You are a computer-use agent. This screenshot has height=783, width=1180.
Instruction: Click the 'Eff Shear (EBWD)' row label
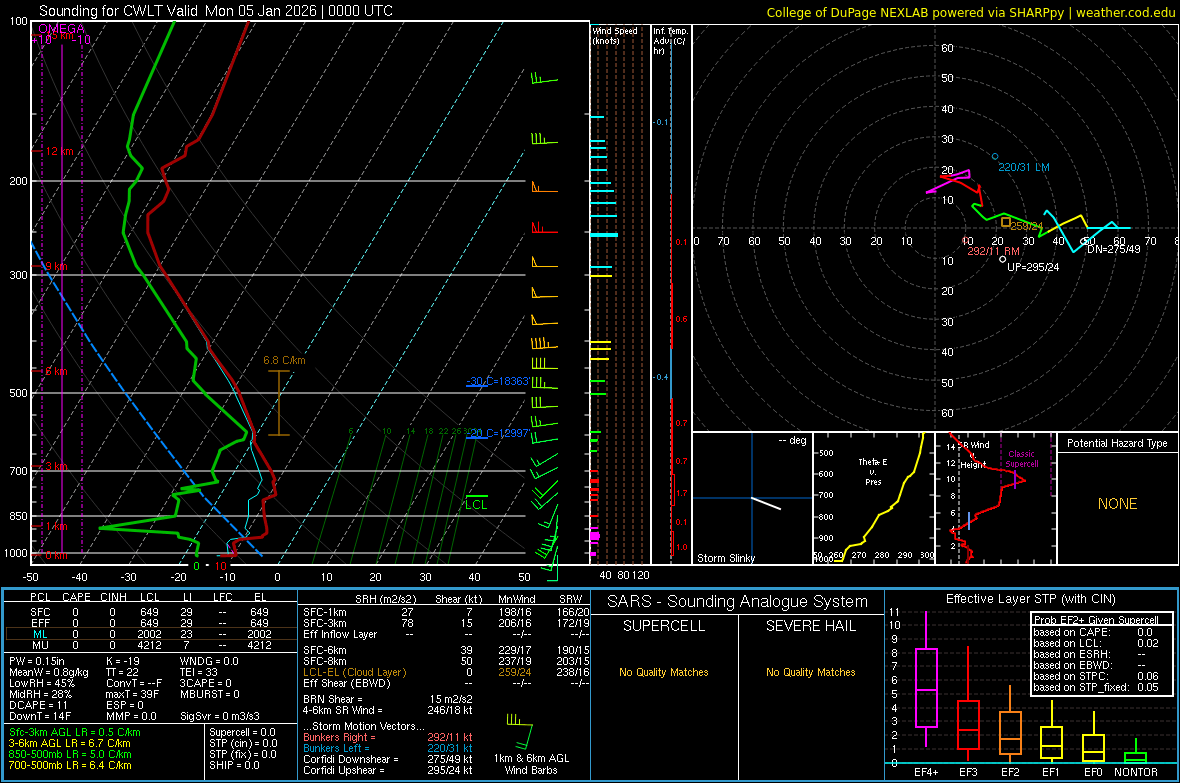tap(347, 683)
